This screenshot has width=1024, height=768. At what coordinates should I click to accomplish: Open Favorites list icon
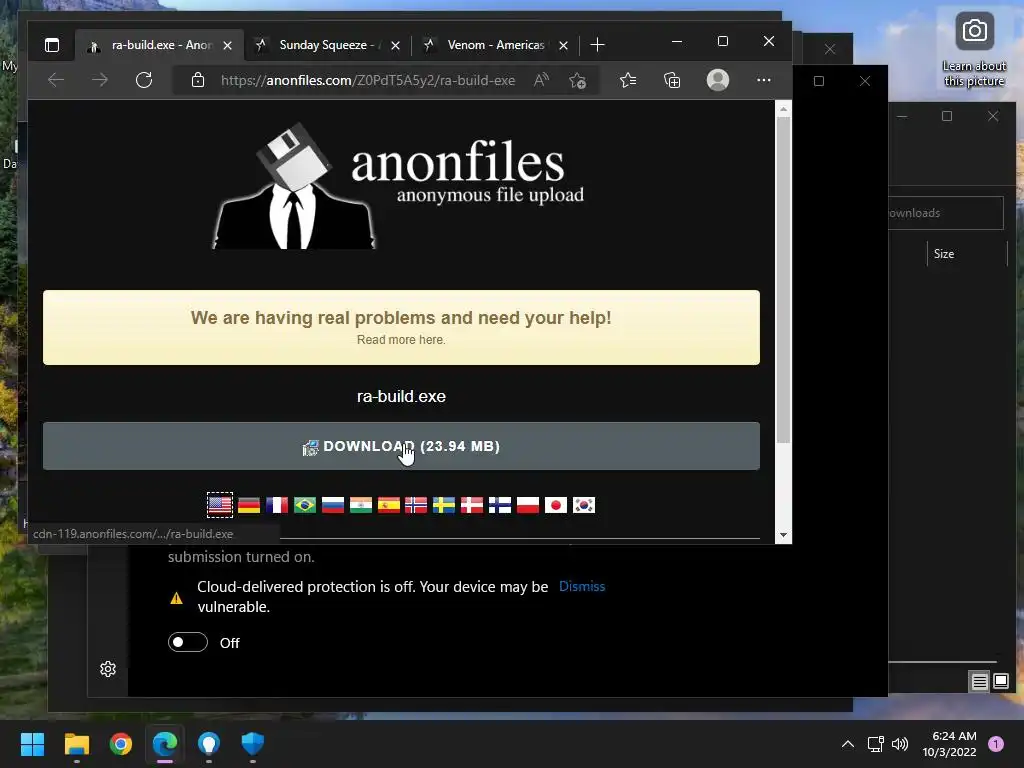(x=628, y=80)
